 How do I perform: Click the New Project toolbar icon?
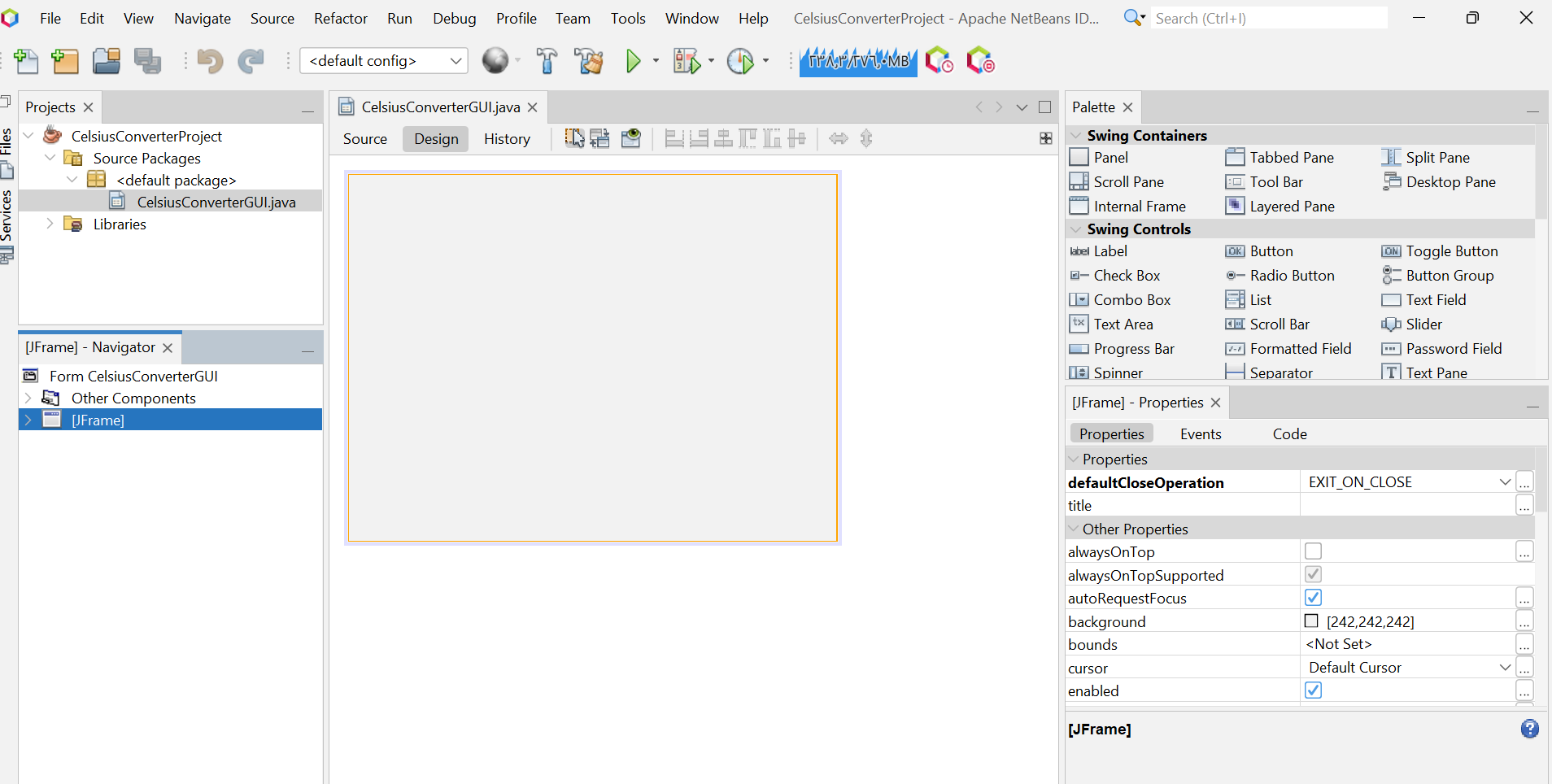point(65,61)
